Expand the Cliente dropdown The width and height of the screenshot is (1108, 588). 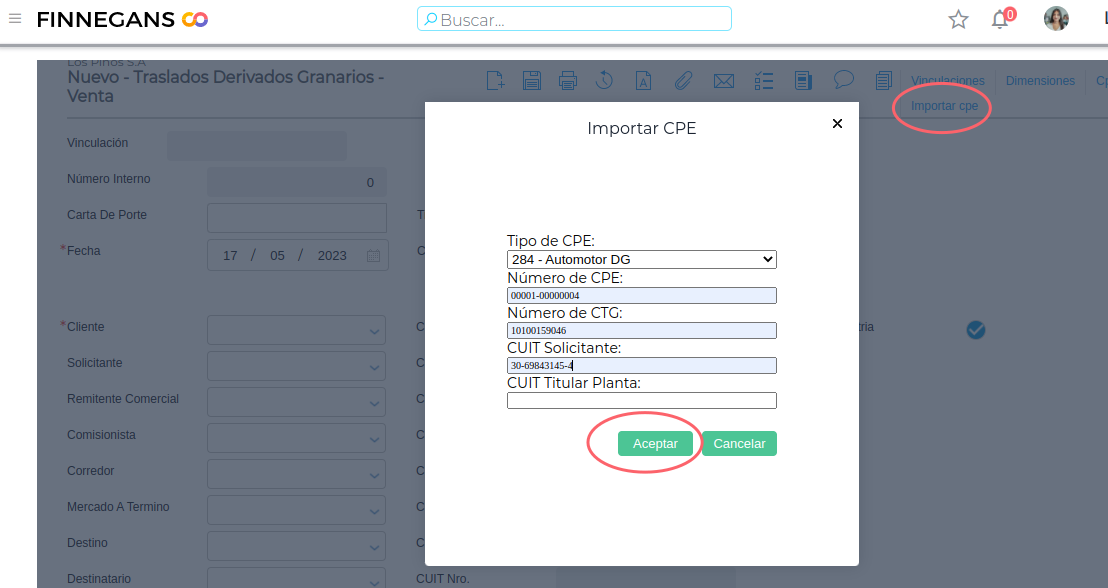pyautogui.click(x=296, y=330)
